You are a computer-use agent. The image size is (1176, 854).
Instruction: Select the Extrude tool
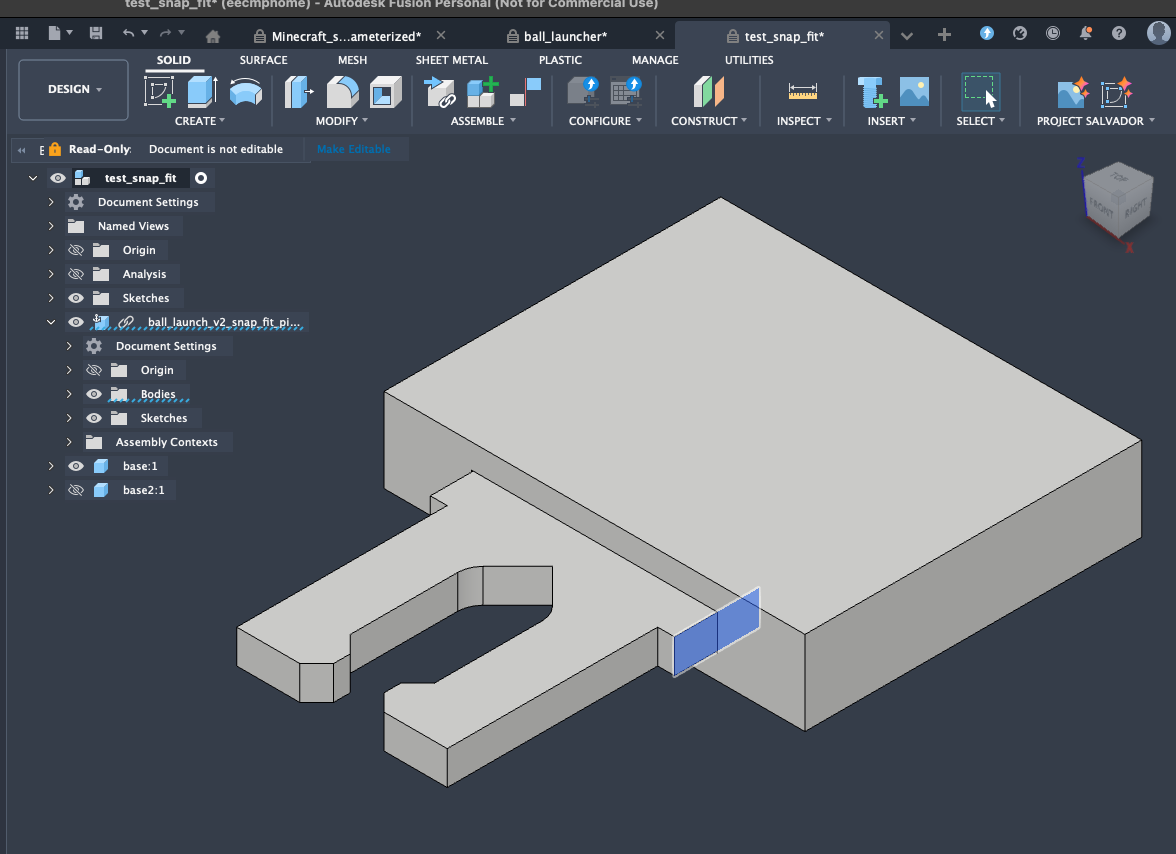[202, 92]
